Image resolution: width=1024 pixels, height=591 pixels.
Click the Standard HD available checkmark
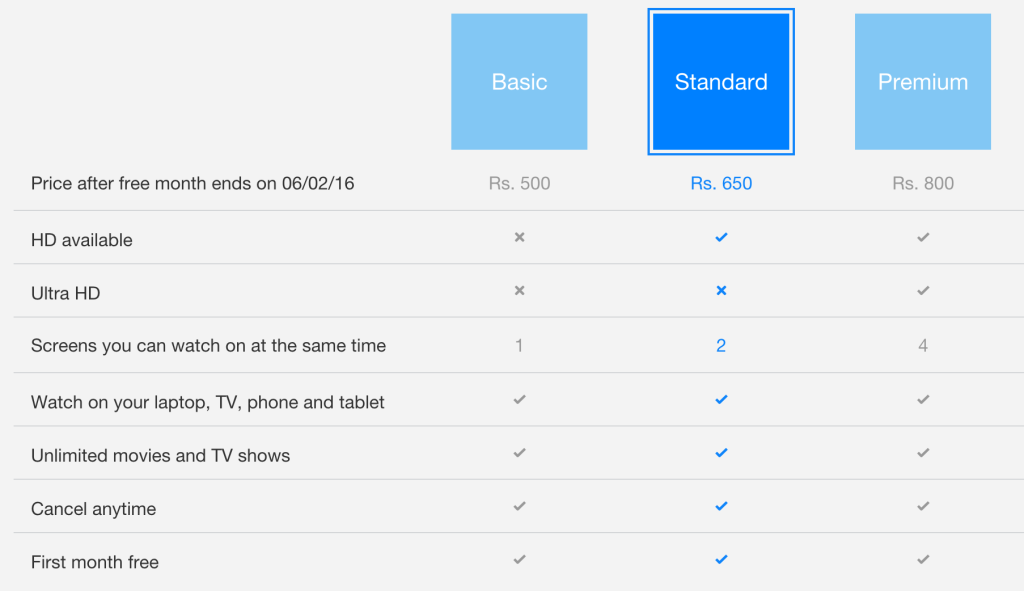(x=721, y=237)
